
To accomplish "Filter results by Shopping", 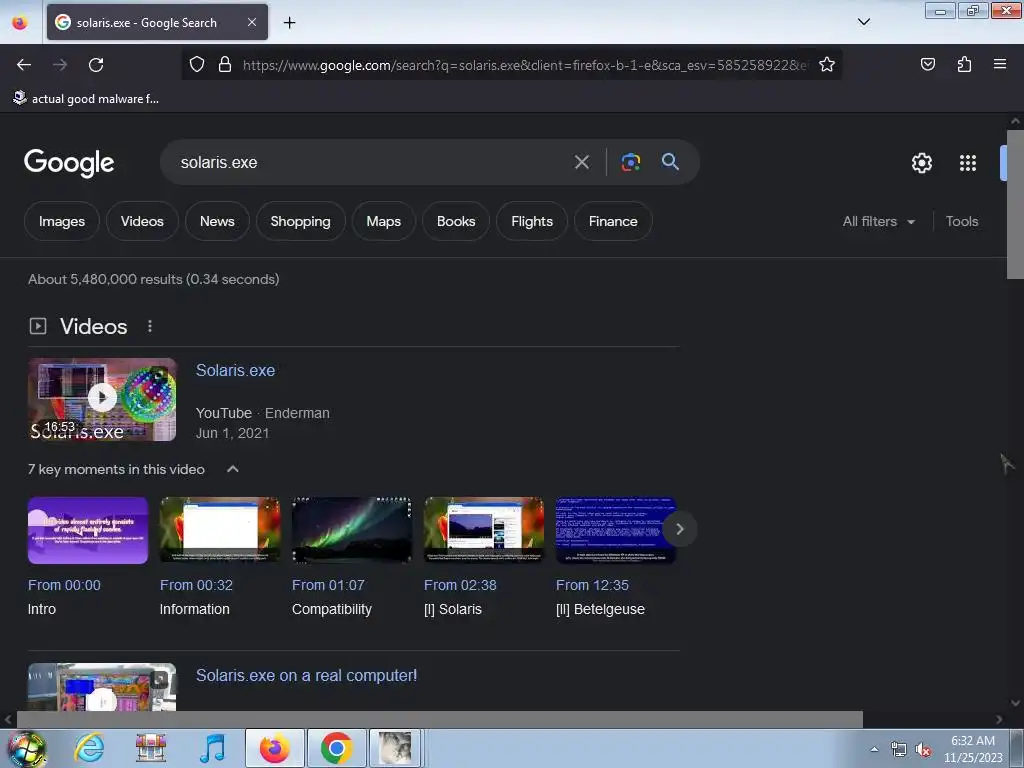I will tap(300, 221).
